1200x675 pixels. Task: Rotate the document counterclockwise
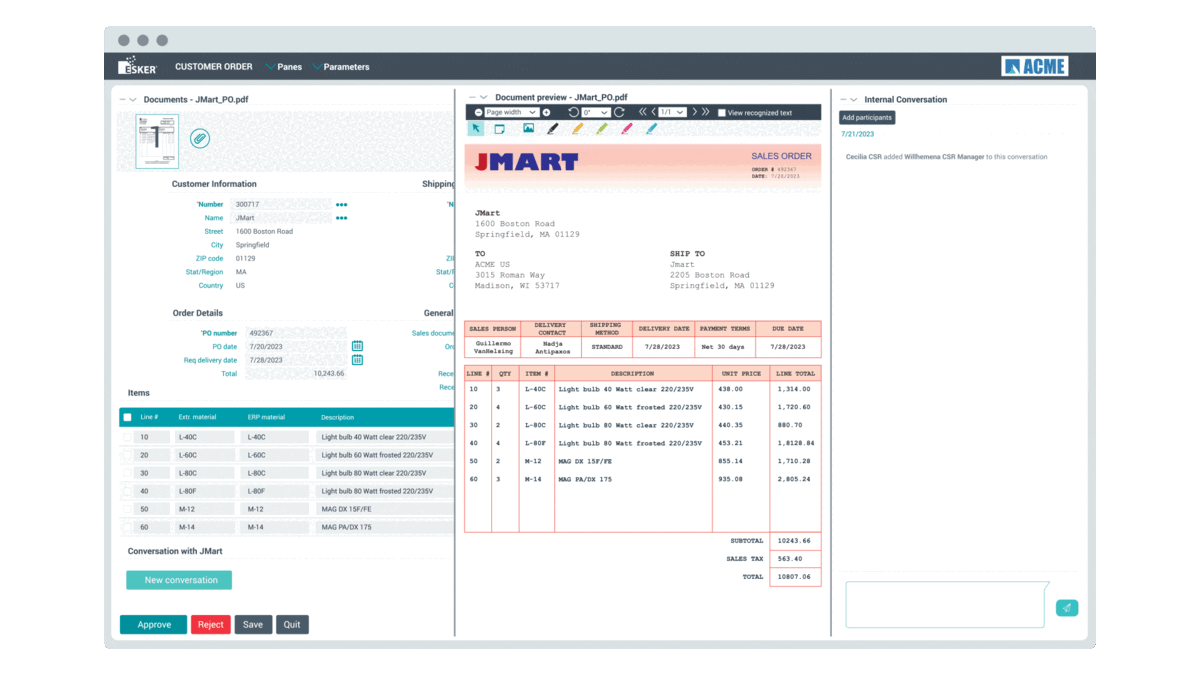pyautogui.click(x=574, y=113)
